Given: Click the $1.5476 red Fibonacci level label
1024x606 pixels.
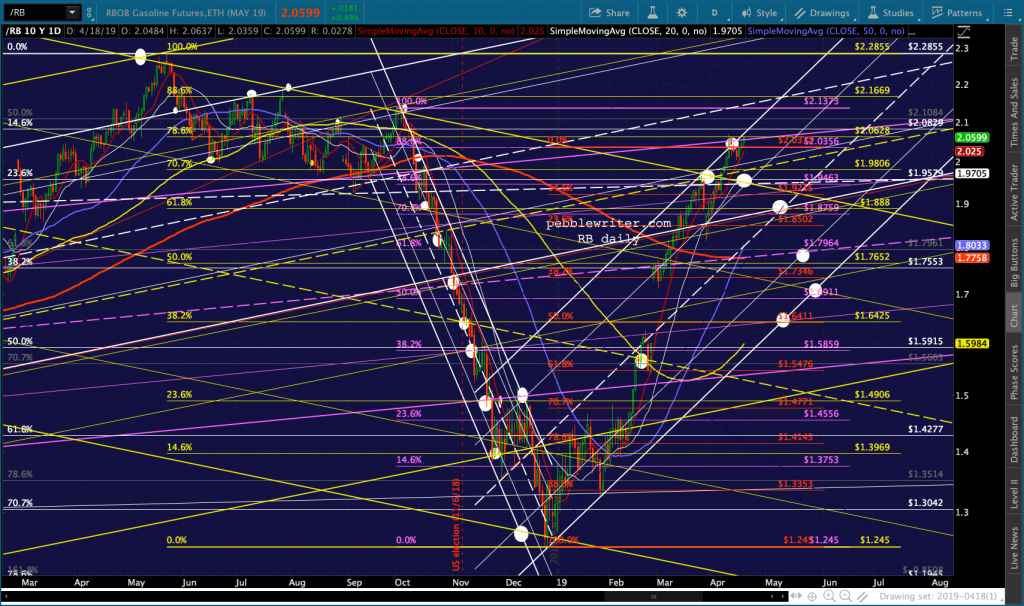Looking at the screenshot, I should 795,364.
